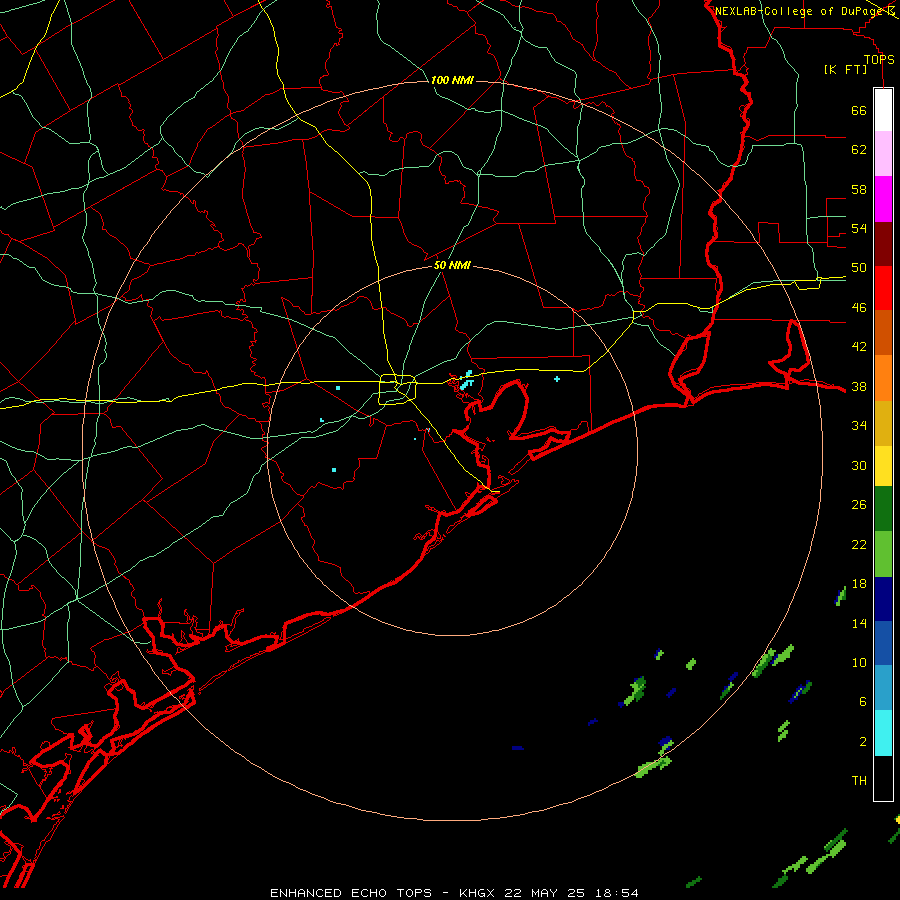This screenshot has width=900, height=900.
Task: Click the 46 legend value
Action: click(859, 308)
